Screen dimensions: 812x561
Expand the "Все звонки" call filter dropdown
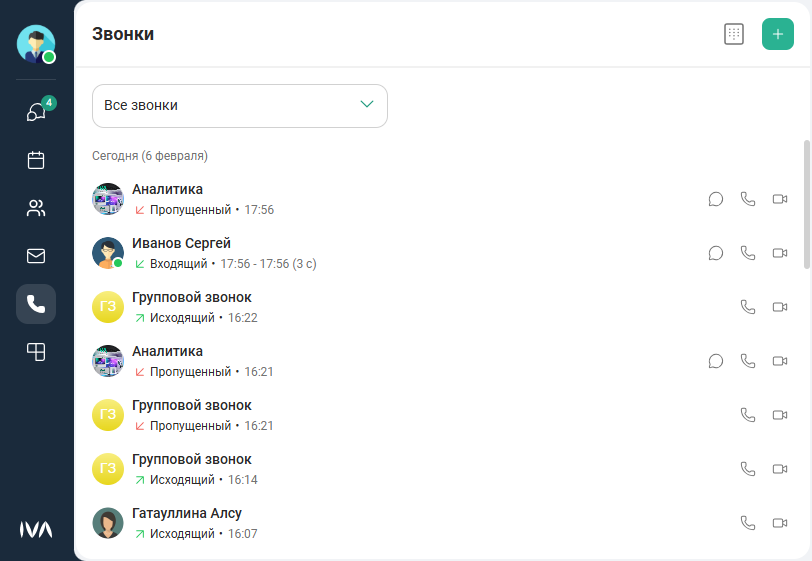[240, 105]
